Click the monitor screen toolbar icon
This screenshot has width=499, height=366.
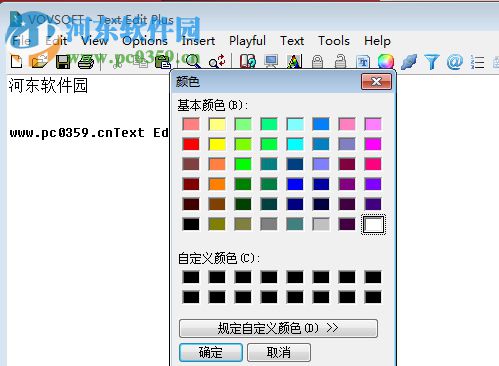[x=271, y=62]
